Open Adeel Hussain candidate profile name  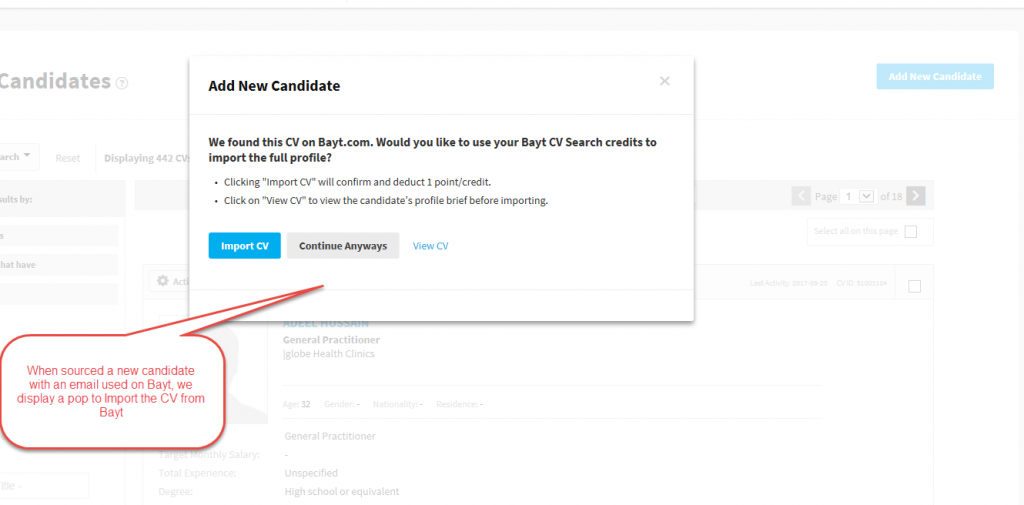pyautogui.click(x=325, y=324)
